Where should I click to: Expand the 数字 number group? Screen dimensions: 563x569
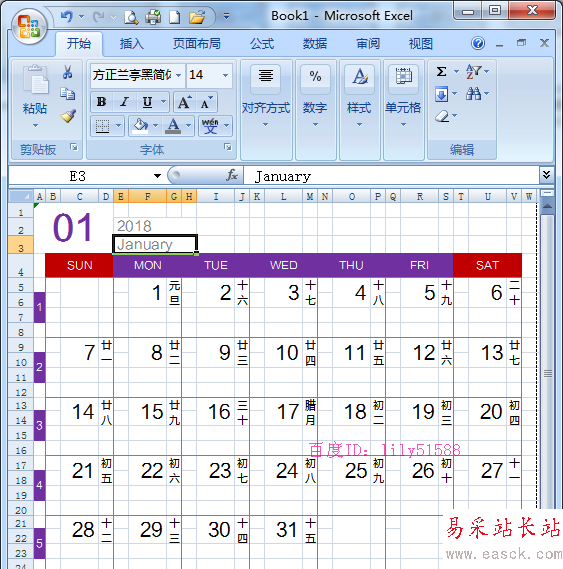pyautogui.click(x=315, y=111)
